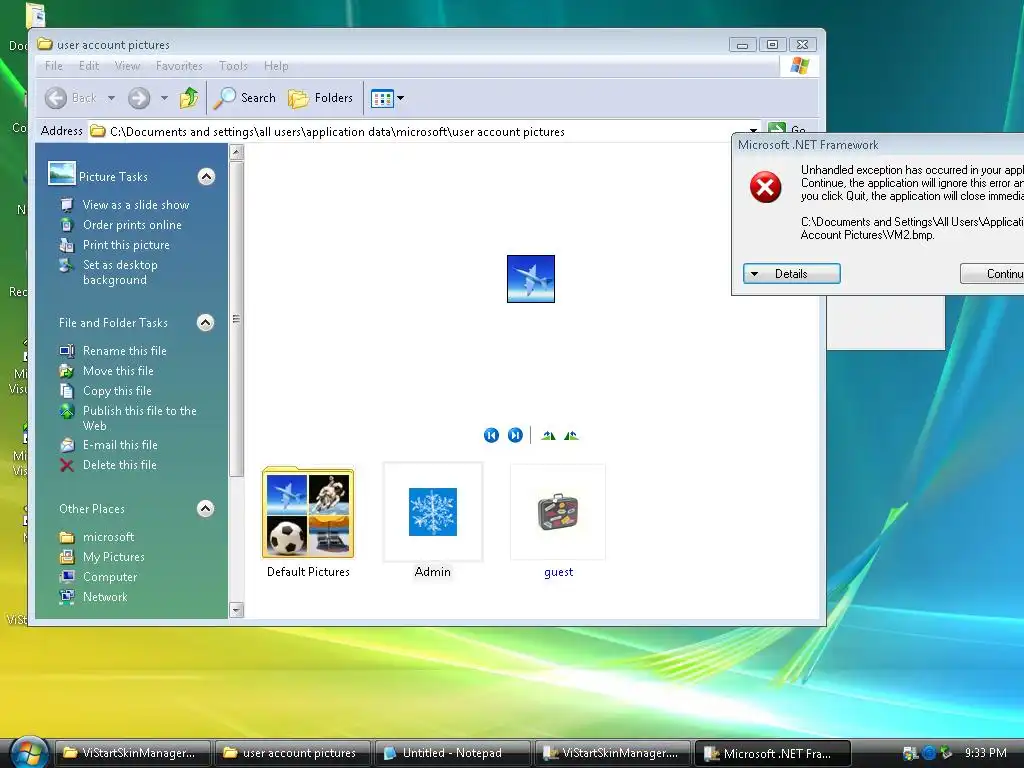
Task: Open the Search pane
Action: click(246, 98)
